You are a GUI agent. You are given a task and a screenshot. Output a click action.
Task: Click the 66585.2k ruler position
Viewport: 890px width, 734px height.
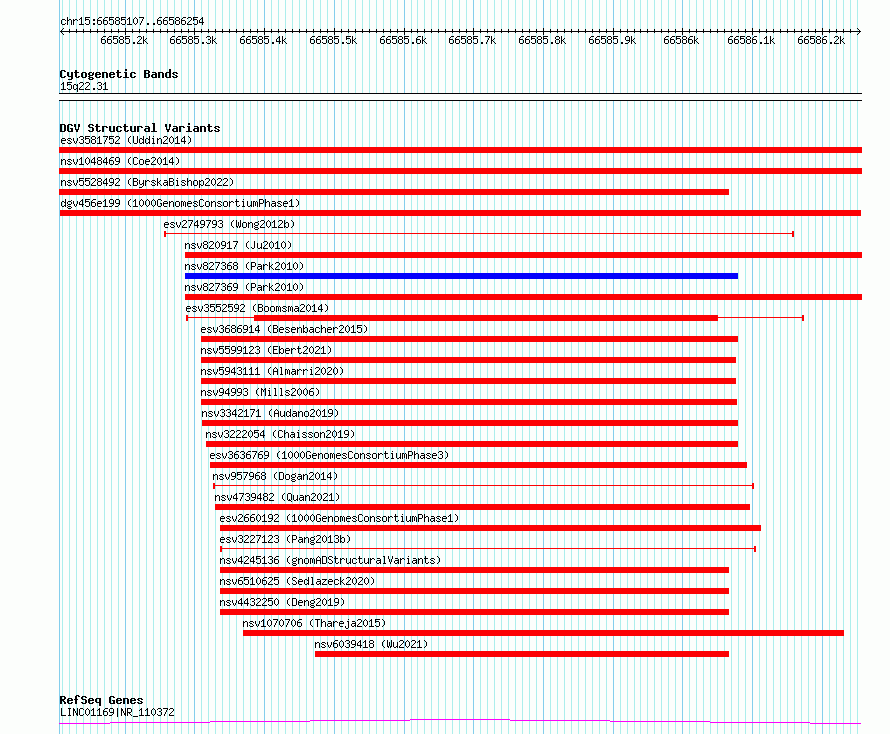pos(124,41)
